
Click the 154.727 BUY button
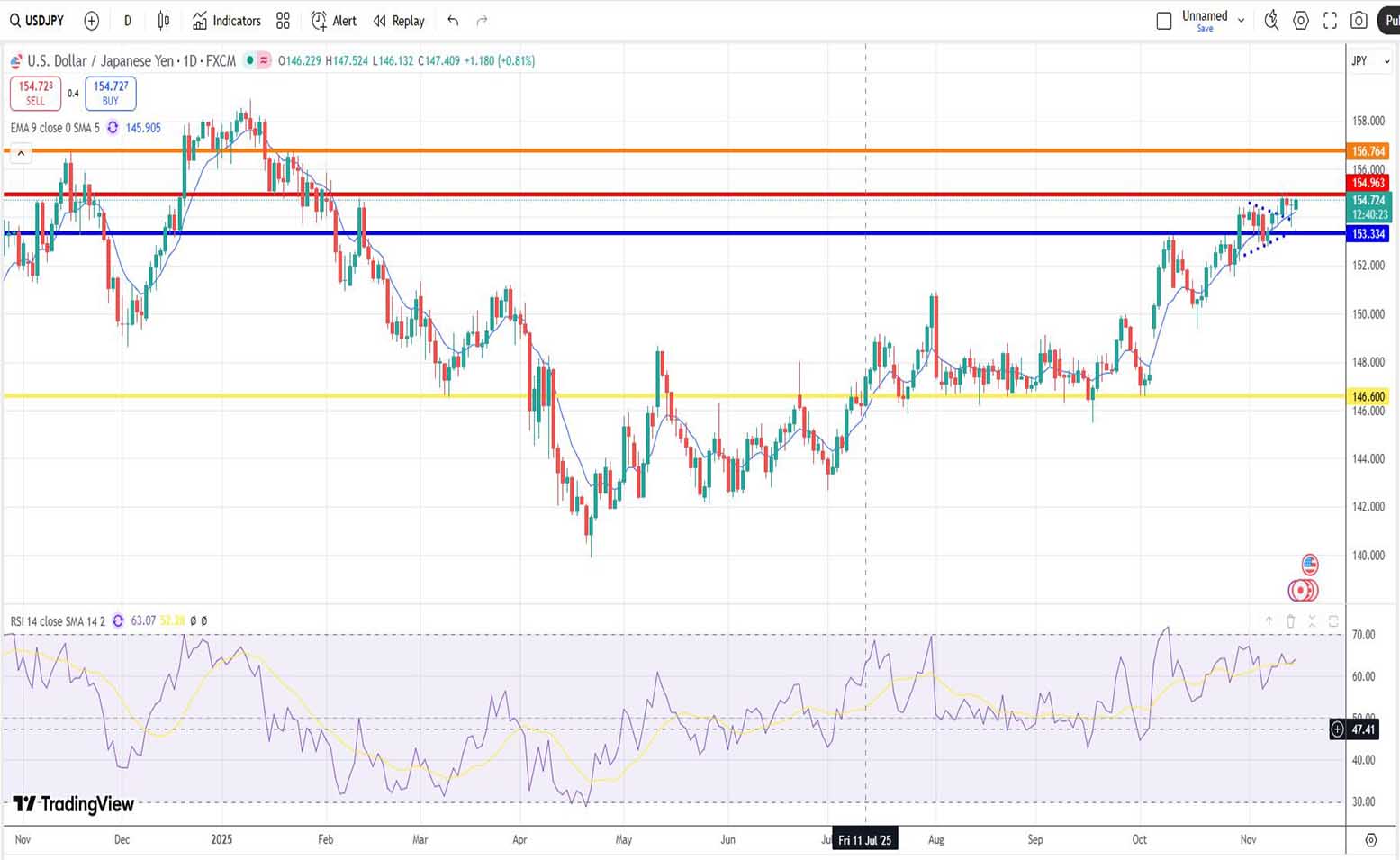(111, 93)
